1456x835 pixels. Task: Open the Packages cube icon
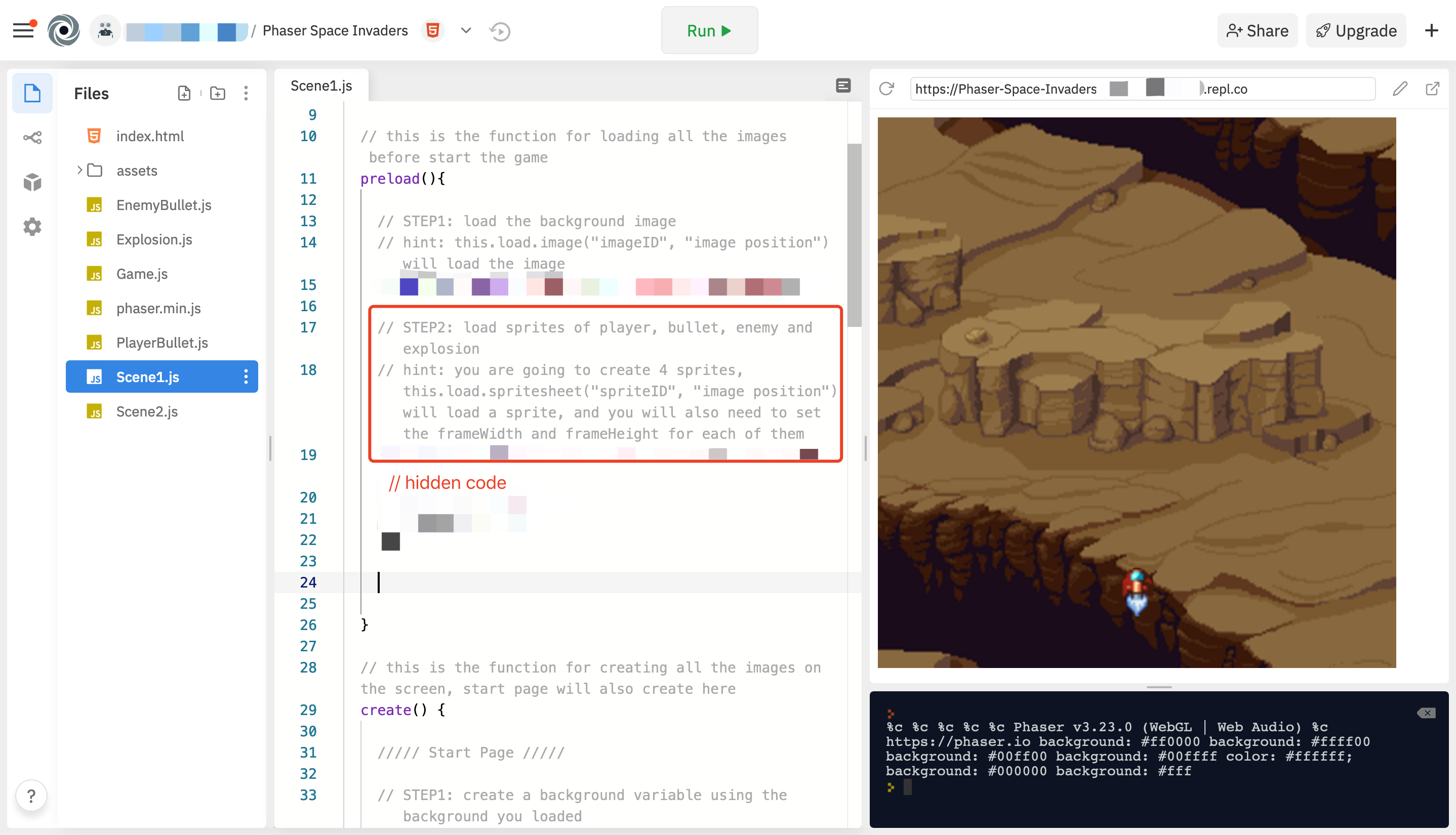coord(32,182)
